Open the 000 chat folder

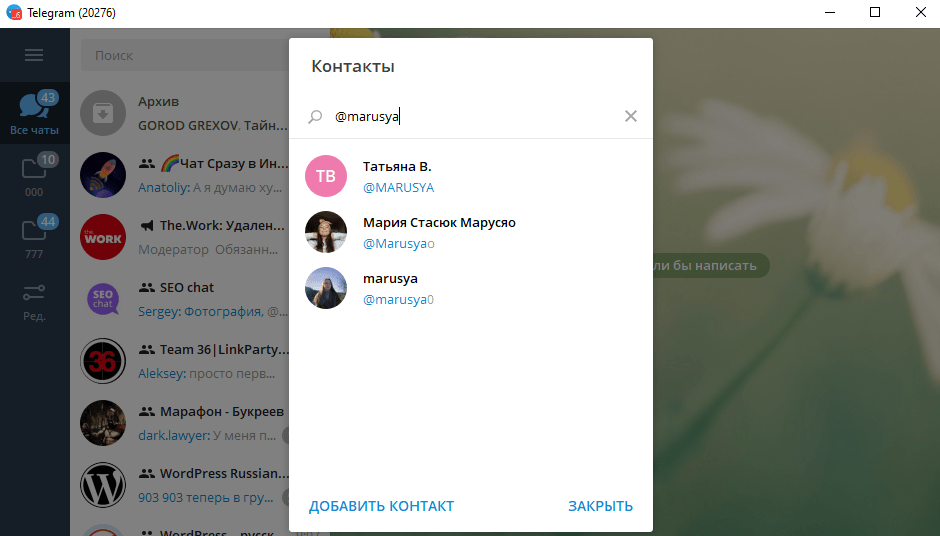(x=34, y=174)
